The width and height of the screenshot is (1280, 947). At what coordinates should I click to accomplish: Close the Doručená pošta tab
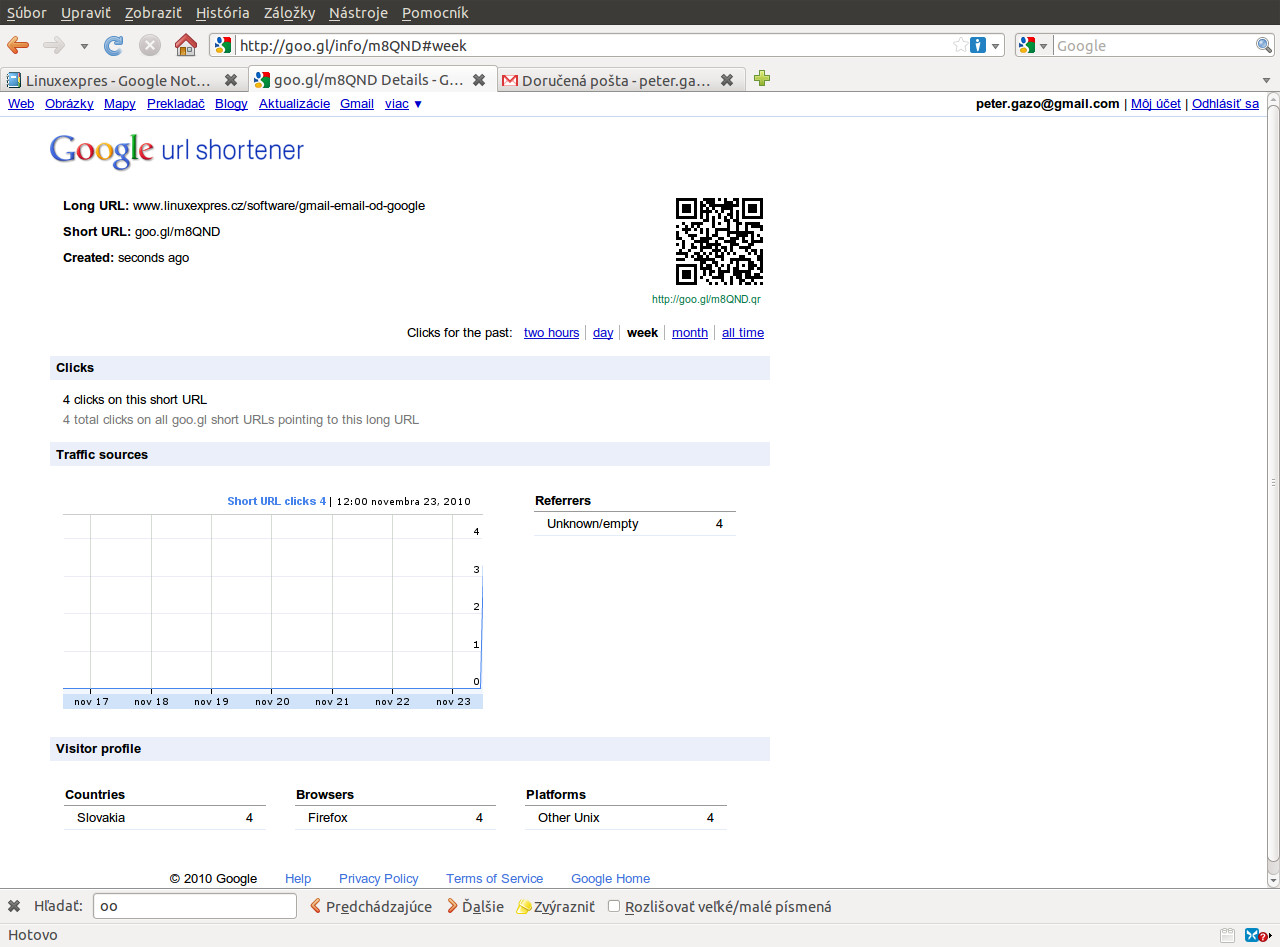(727, 80)
